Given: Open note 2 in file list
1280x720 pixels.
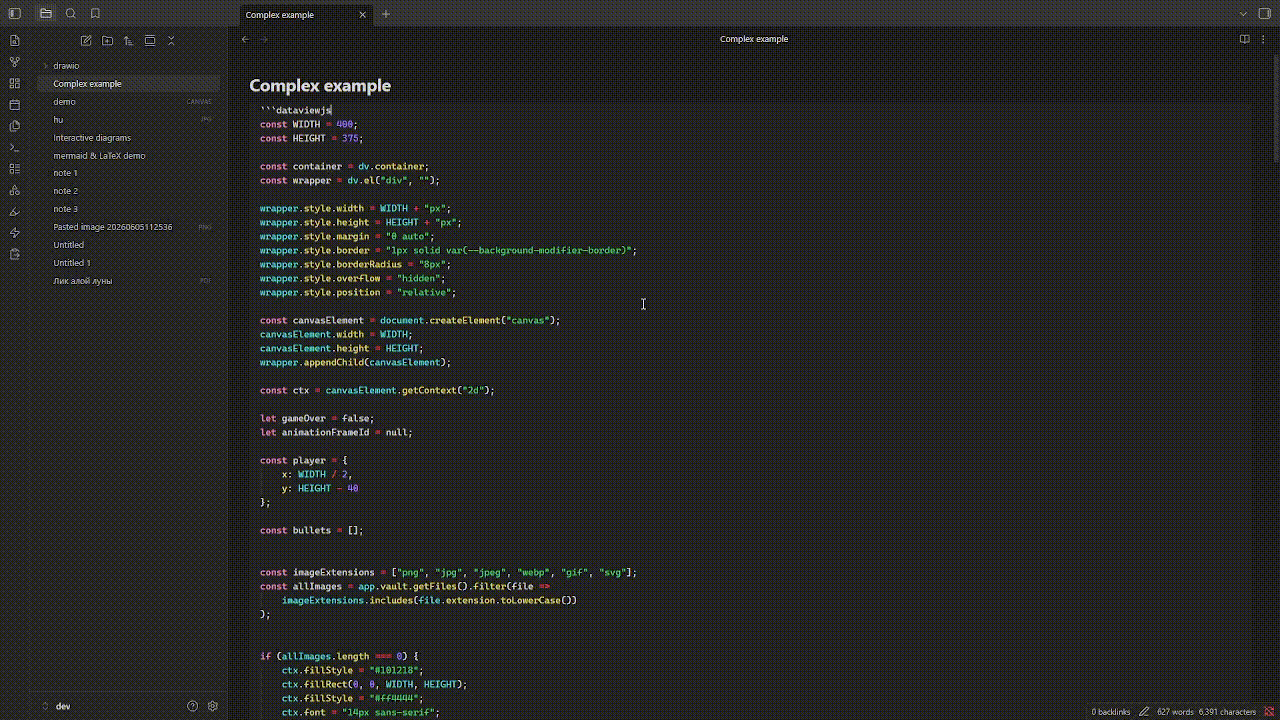Looking at the screenshot, I should click(x=128, y=191).
